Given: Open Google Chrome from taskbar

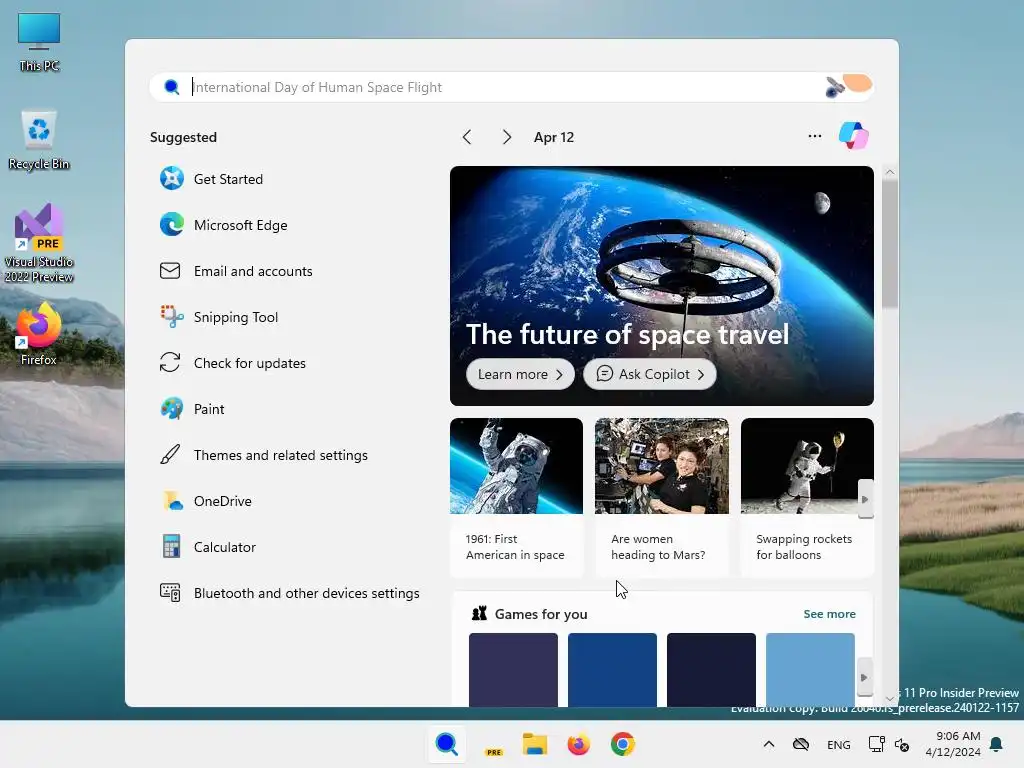Looking at the screenshot, I should tap(623, 744).
